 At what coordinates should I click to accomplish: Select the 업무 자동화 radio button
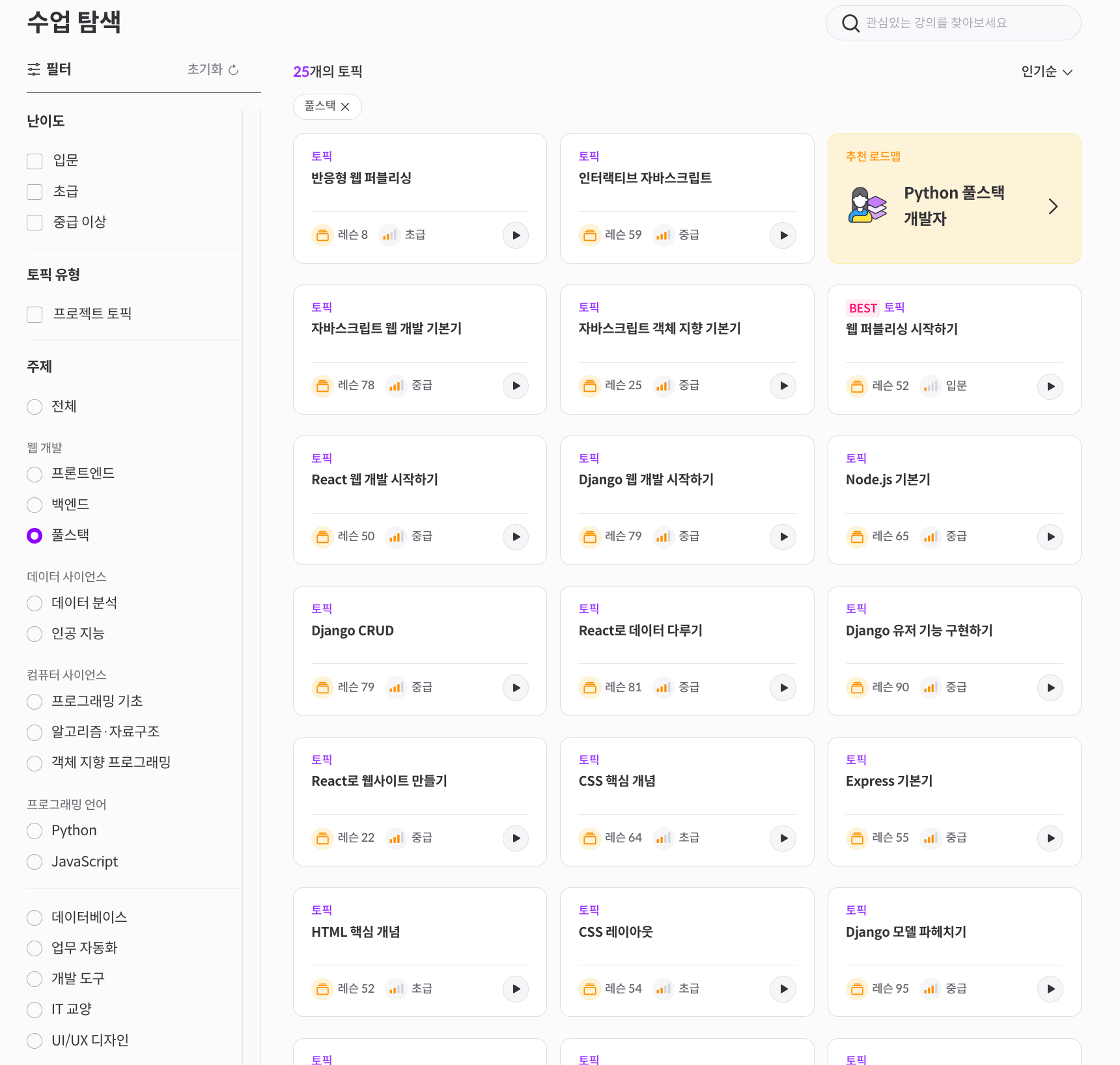35,948
